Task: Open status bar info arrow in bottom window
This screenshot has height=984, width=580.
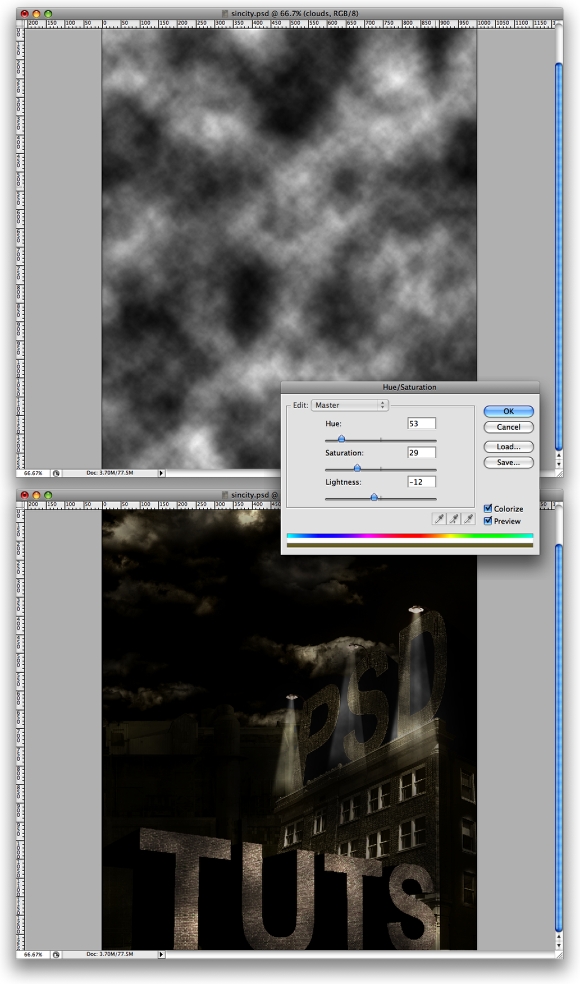Action: pos(161,955)
